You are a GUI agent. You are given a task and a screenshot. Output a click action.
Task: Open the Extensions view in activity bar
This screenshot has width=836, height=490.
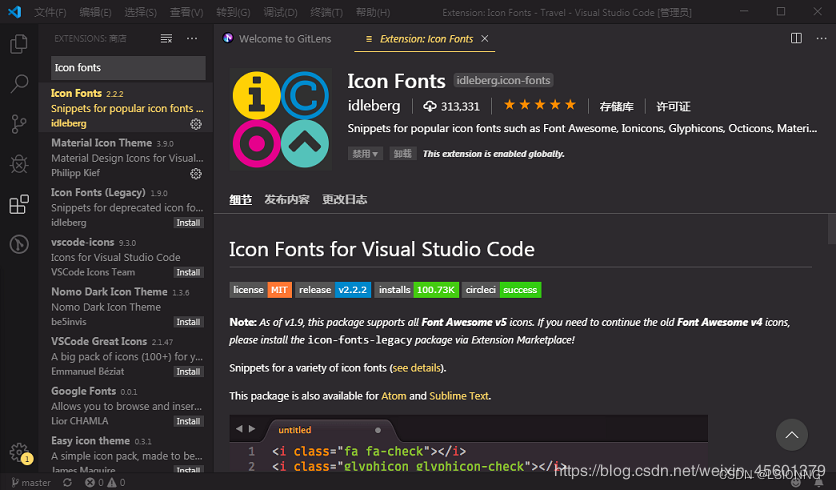coord(19,204)
